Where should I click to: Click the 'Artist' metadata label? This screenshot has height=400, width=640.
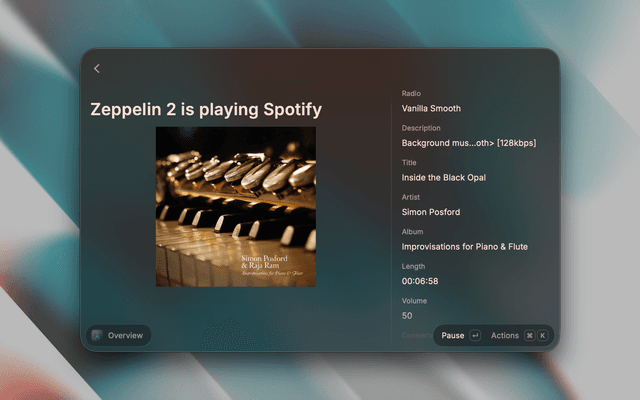coord(411,197)
